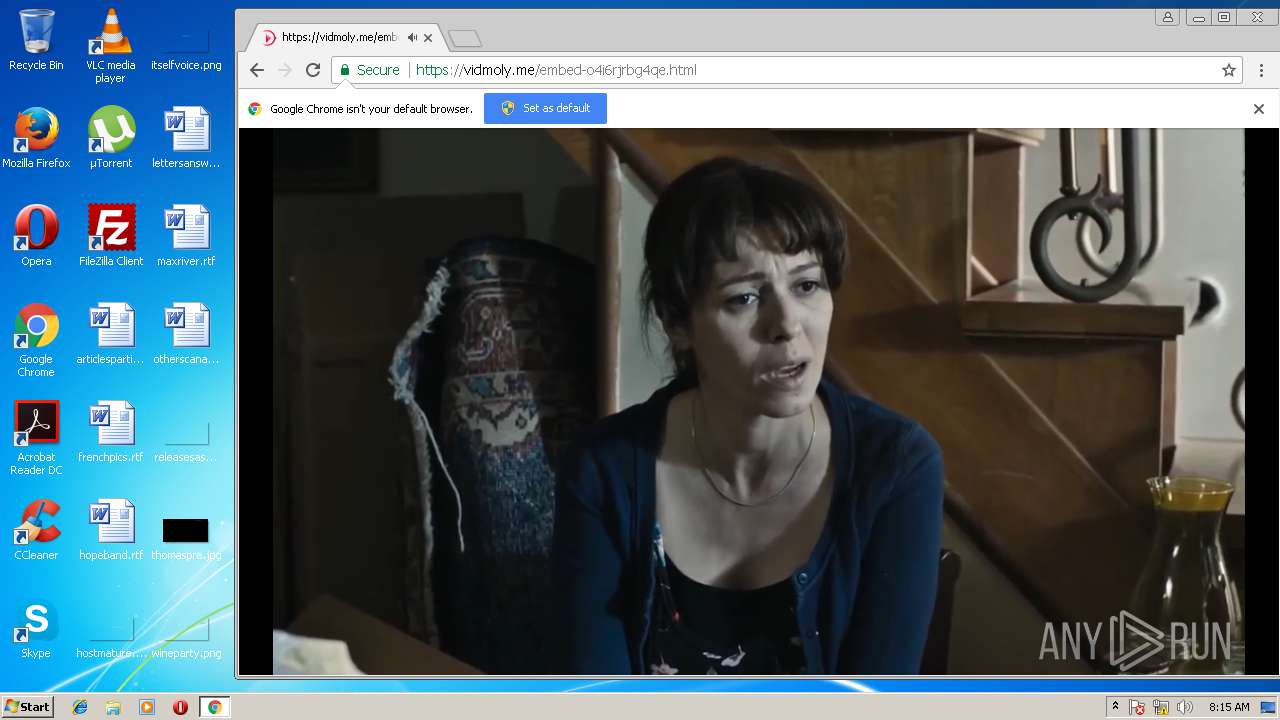The height and width of the screenshot is (720, 1280).
Task: Open Google Chrome desktop shortcut
Action: pyautogui.click(x=36, y=340)
